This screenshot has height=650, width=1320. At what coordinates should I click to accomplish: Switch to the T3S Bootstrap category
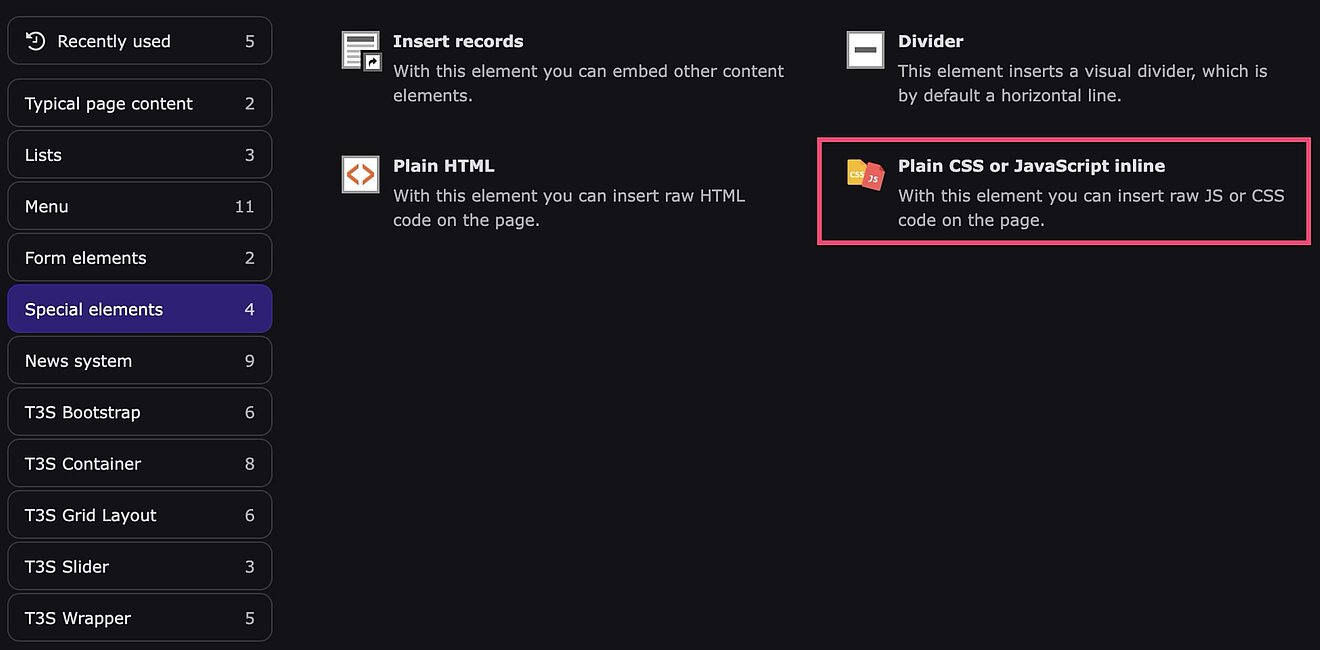click(x=139, y=413)
